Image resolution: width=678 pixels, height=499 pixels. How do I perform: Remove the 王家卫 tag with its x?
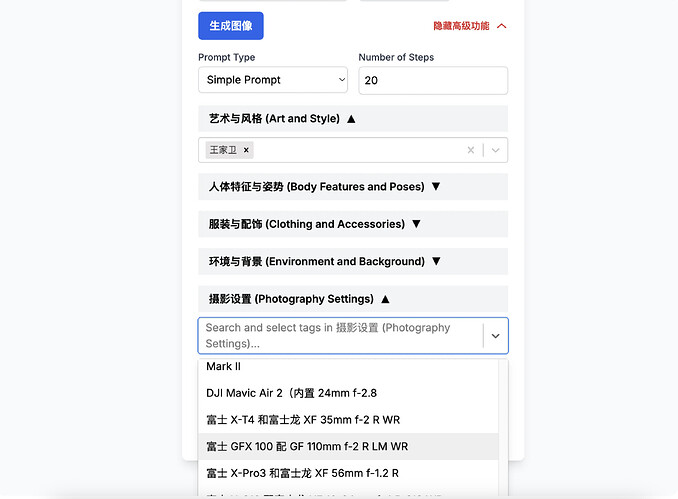247,150
